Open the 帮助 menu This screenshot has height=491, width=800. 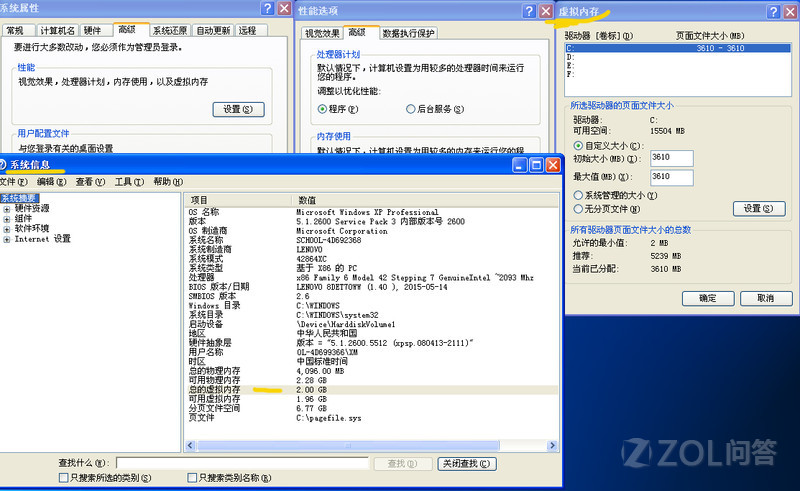coord(168,182)
